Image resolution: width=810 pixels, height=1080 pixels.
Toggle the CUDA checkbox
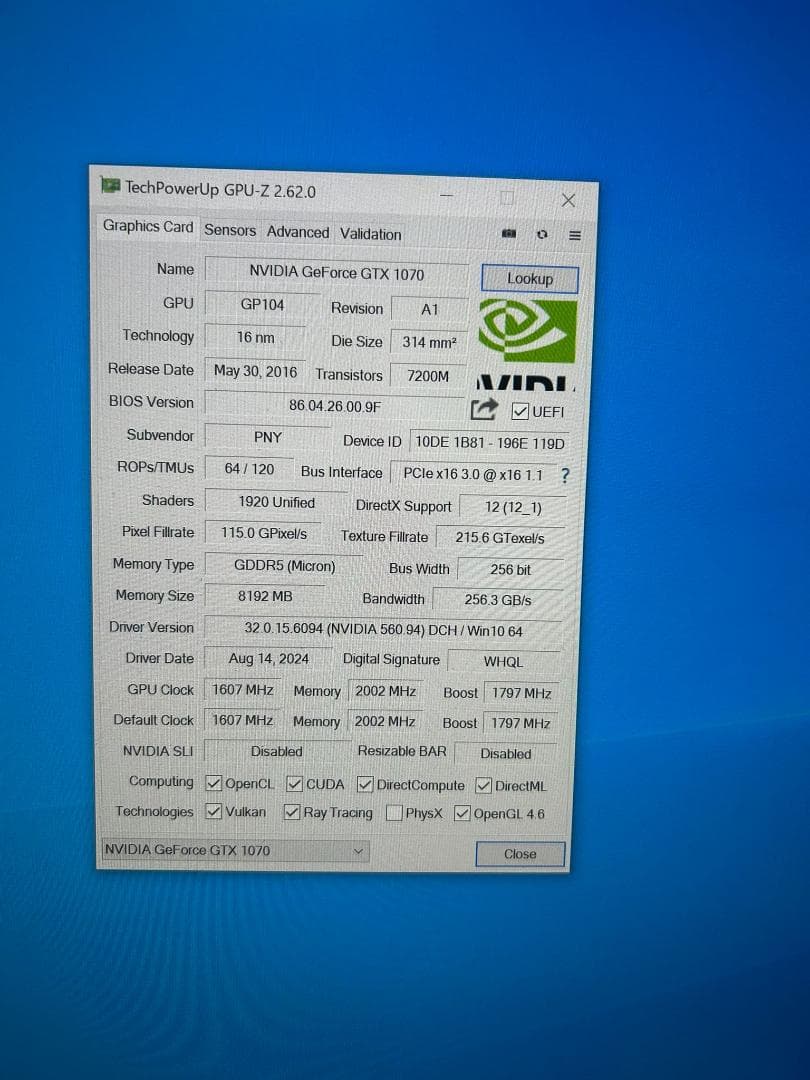pyautogui.click(x=294, y=784)
